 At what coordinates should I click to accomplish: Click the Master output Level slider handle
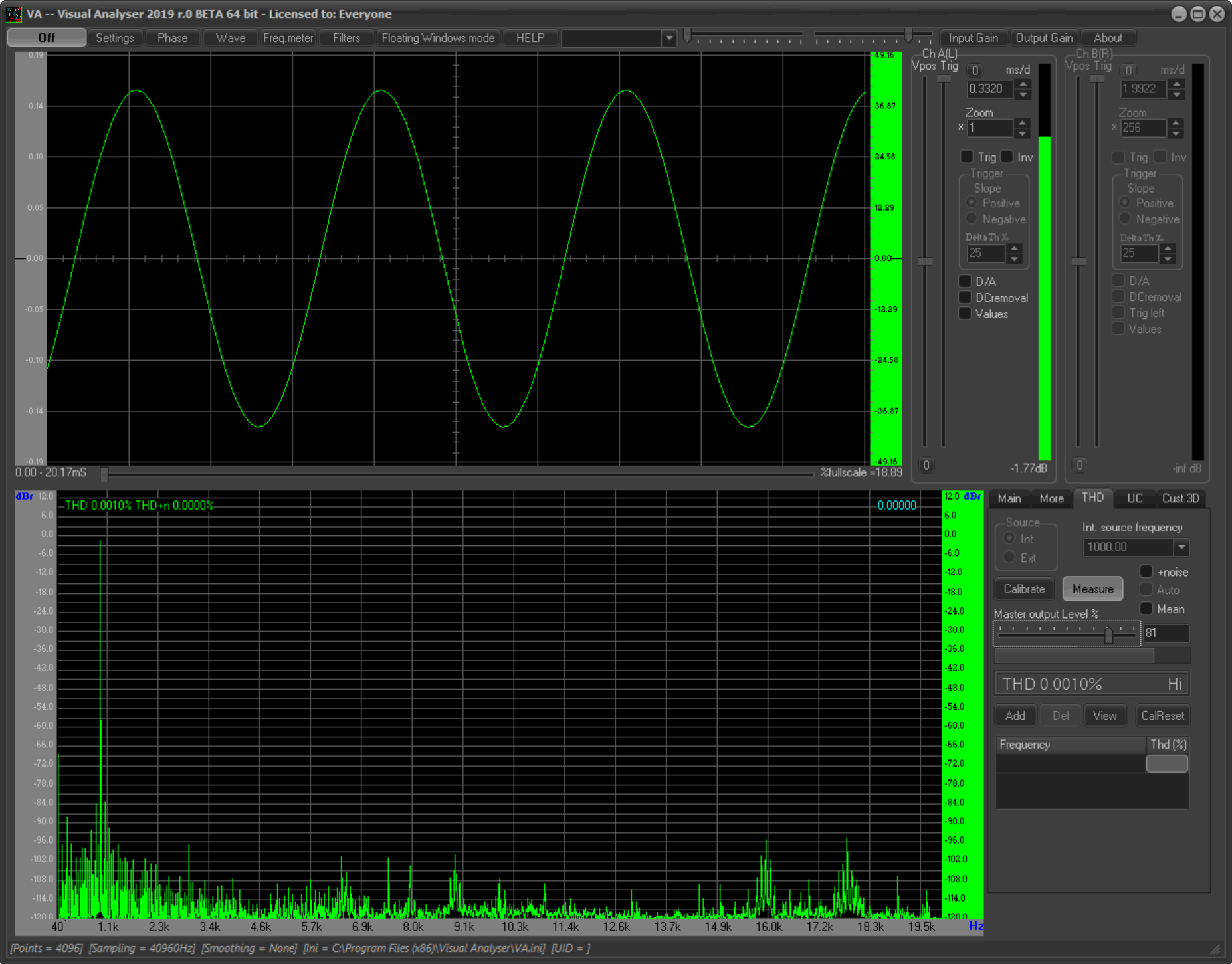[1108, 635]
